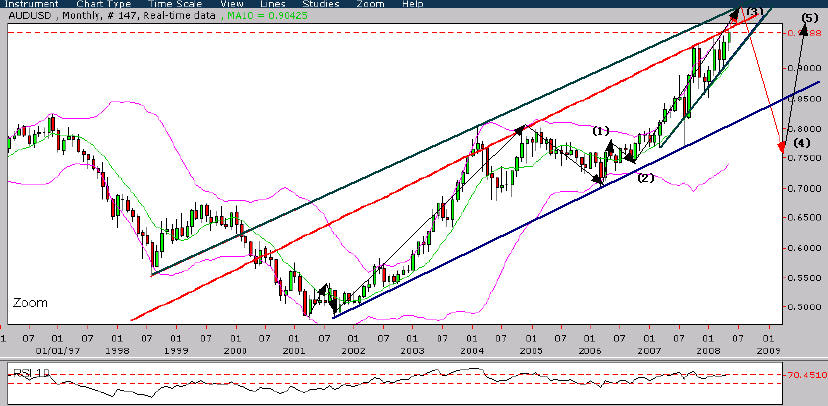Select the (4) wave label by the price axis
This screenshot has width=828, height=406.
[x=801, y=143]
